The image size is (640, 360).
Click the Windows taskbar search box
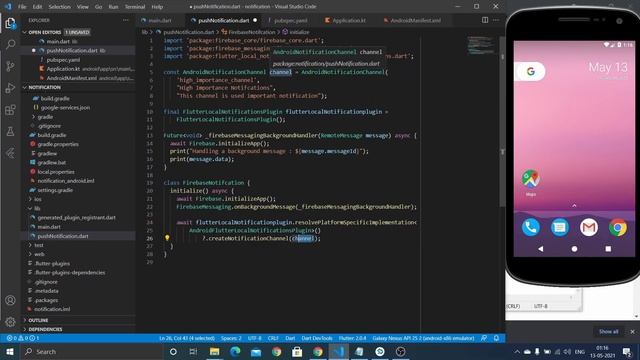pyautogui.click(x=91, y=351)
